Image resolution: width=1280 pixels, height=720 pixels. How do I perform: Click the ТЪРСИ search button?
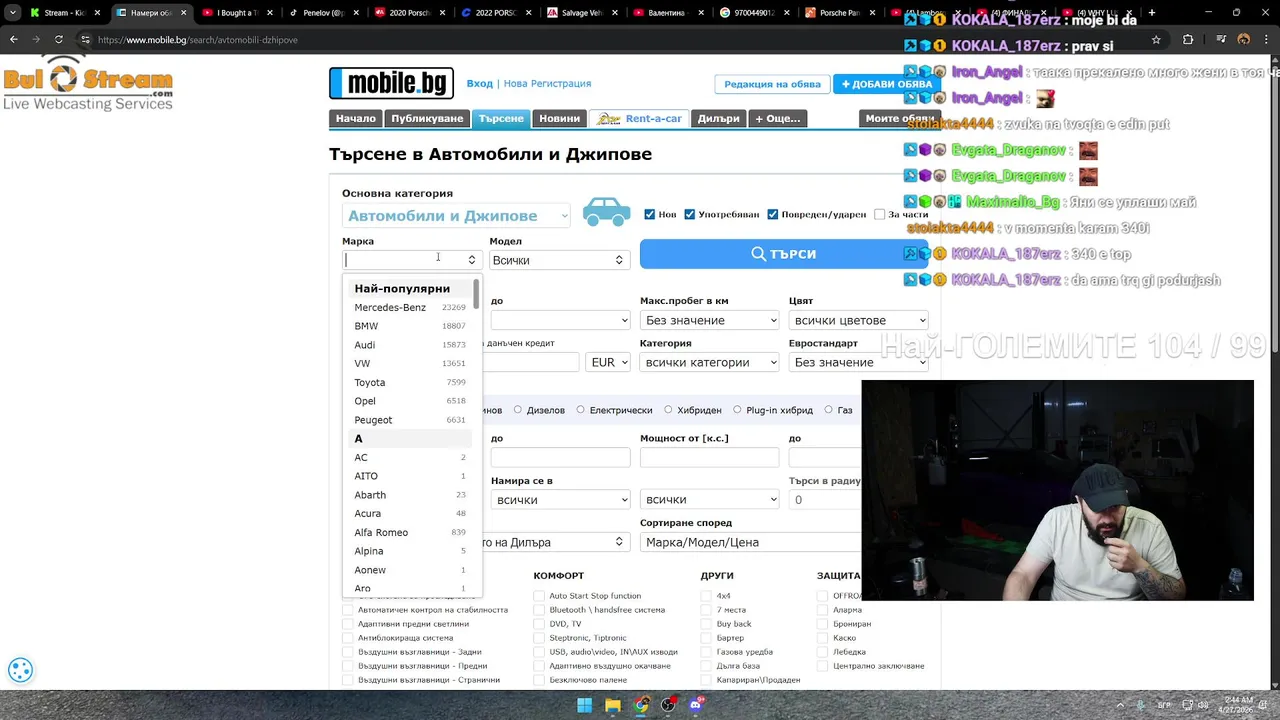tap(784, 254)
